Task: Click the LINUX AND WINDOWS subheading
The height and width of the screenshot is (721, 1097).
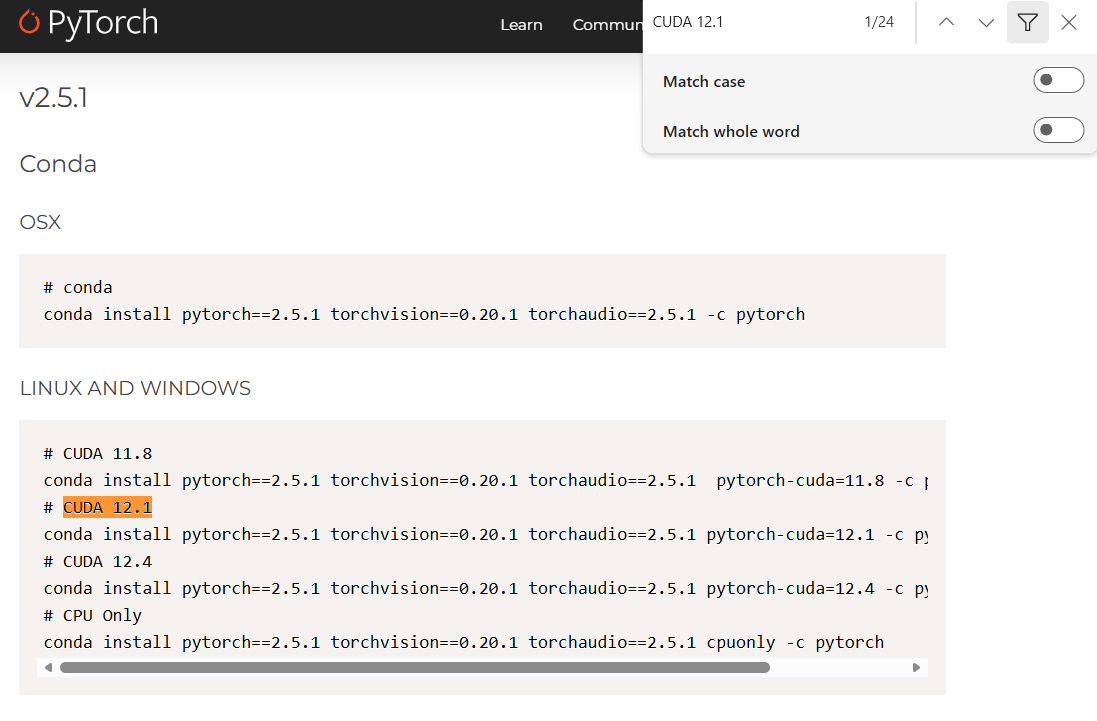Action: coord(135,387)
